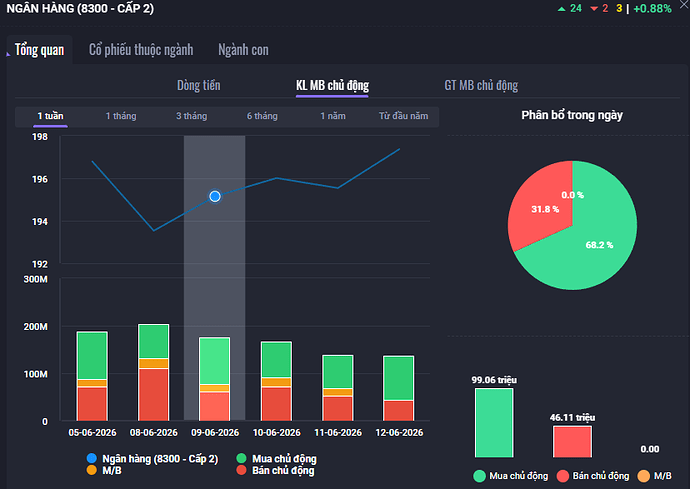Toggle Bán chủ động legend in daily distribution
This screenshot has height=489, width=690.
[x=593, y=476]
